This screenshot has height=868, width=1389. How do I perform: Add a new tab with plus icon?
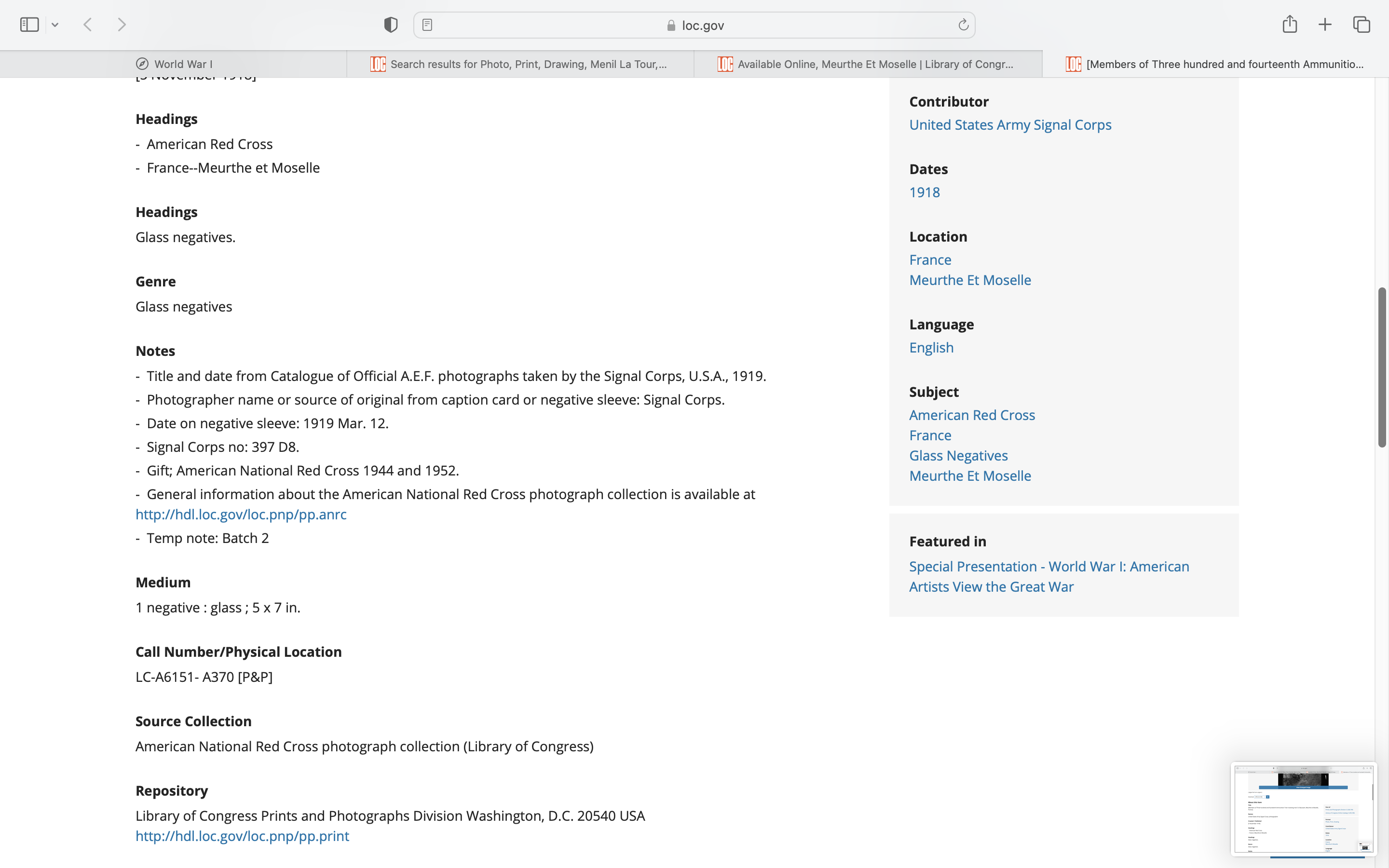click(x=1325, y=25)
